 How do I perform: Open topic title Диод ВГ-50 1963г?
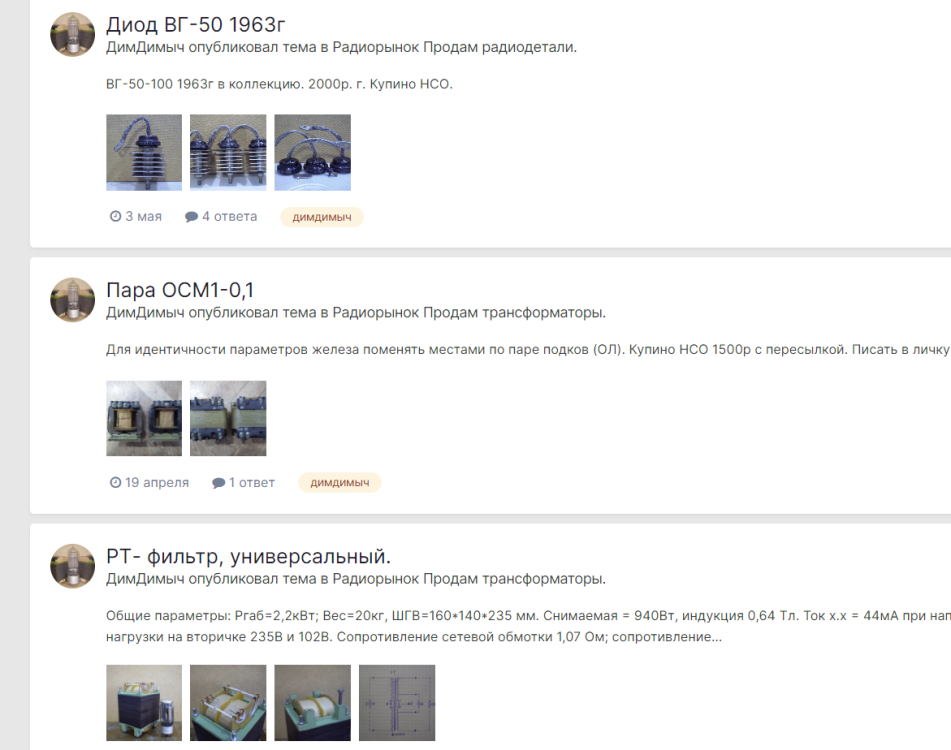(x=195, y=24)
